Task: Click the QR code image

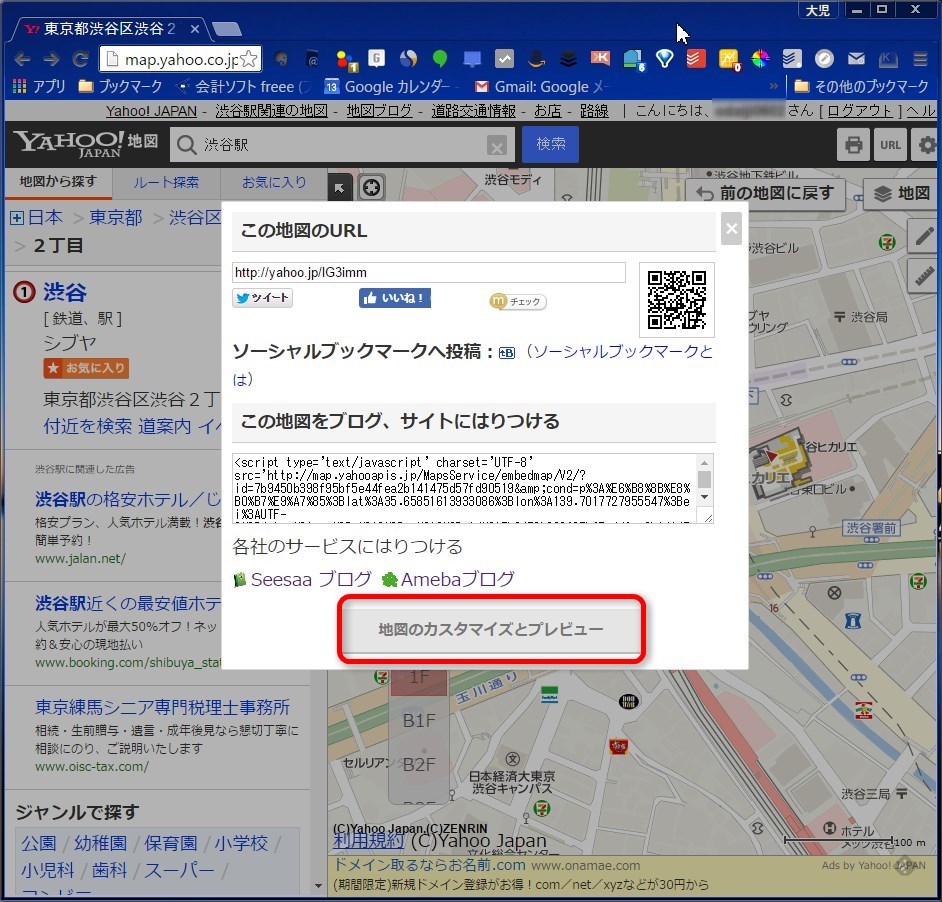Action: [x=676, y=300]
